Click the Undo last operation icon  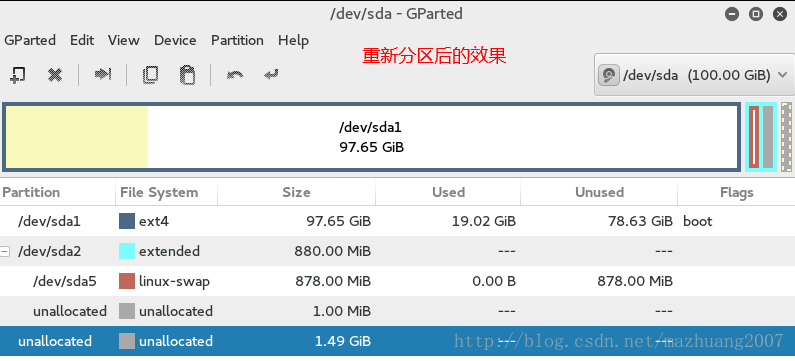click(x=235, y=75)
